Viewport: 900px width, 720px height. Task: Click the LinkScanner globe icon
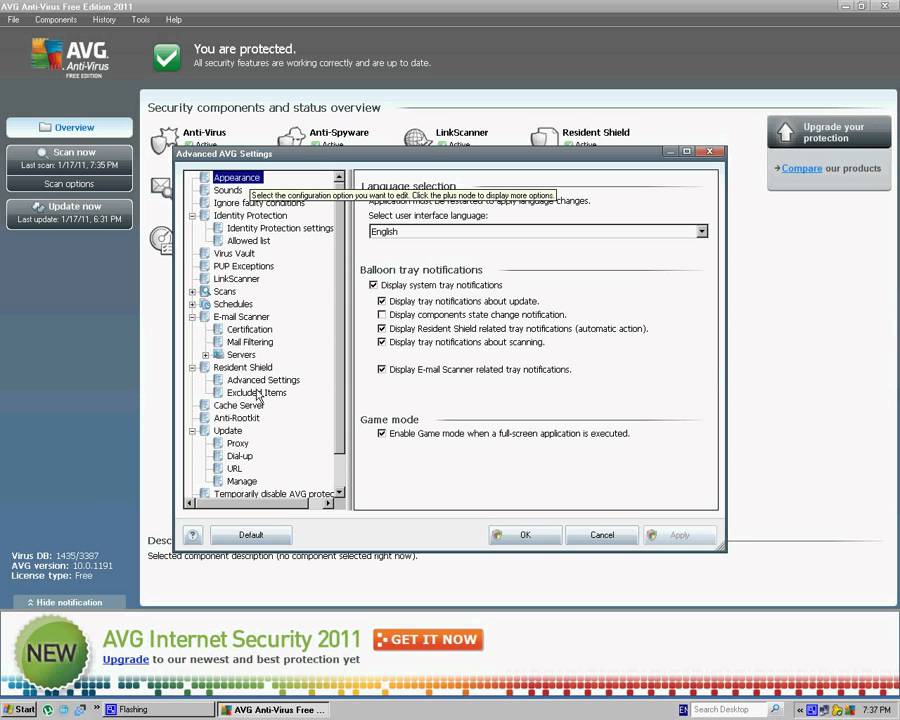pyautogui.click(x=417, y=138)
